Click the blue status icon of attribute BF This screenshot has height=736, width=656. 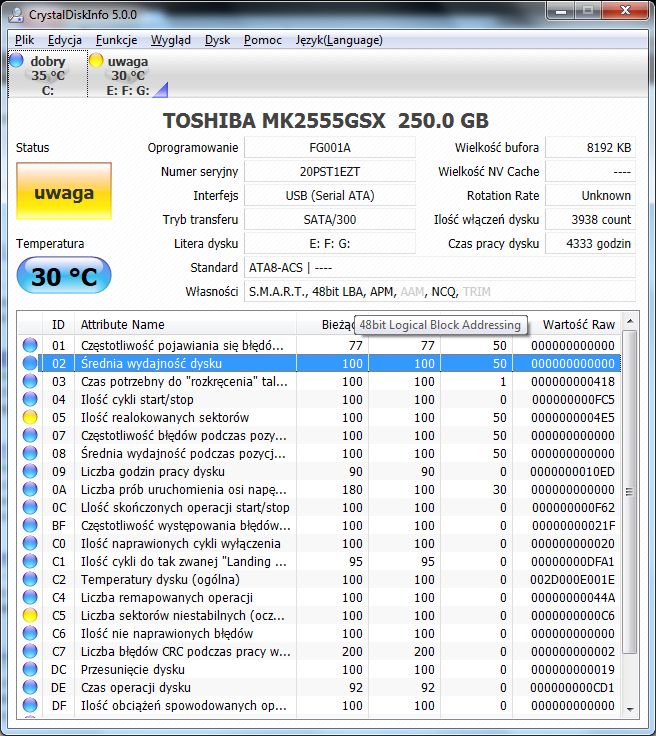point(30,525)
